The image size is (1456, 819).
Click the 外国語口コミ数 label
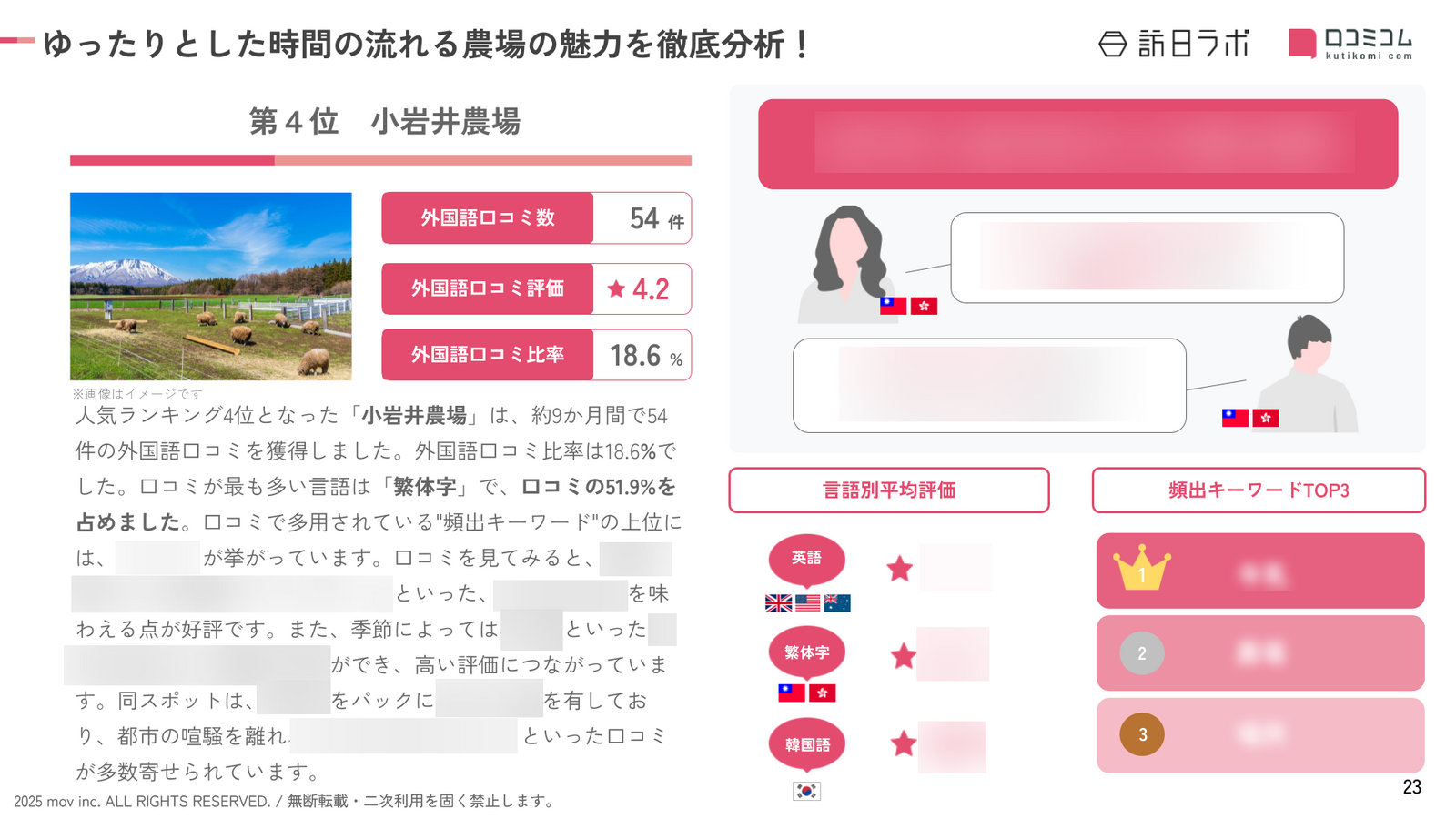pos(488,218)
